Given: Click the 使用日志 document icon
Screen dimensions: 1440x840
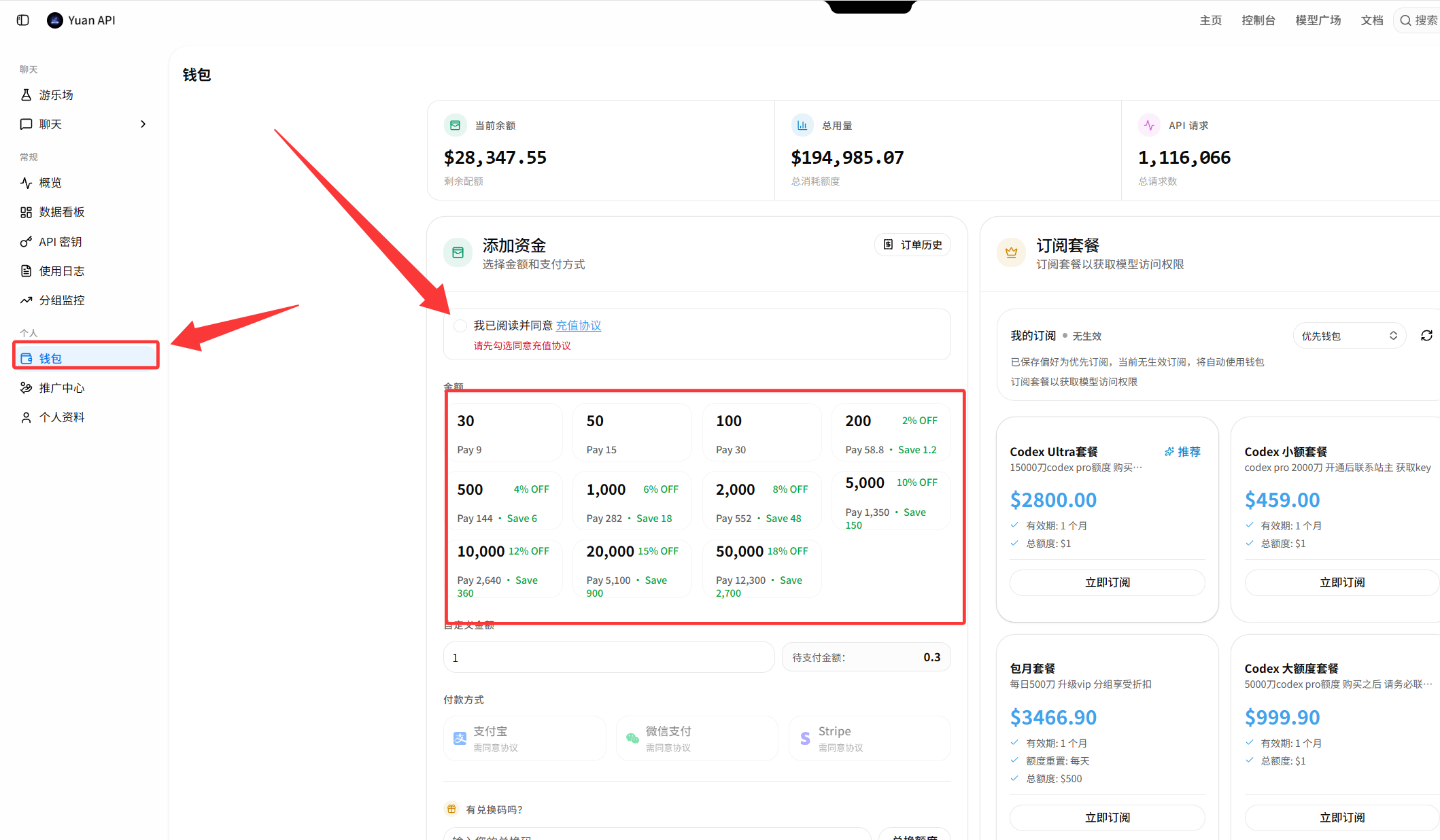Looking at the screenshot, I should point(26,271).
